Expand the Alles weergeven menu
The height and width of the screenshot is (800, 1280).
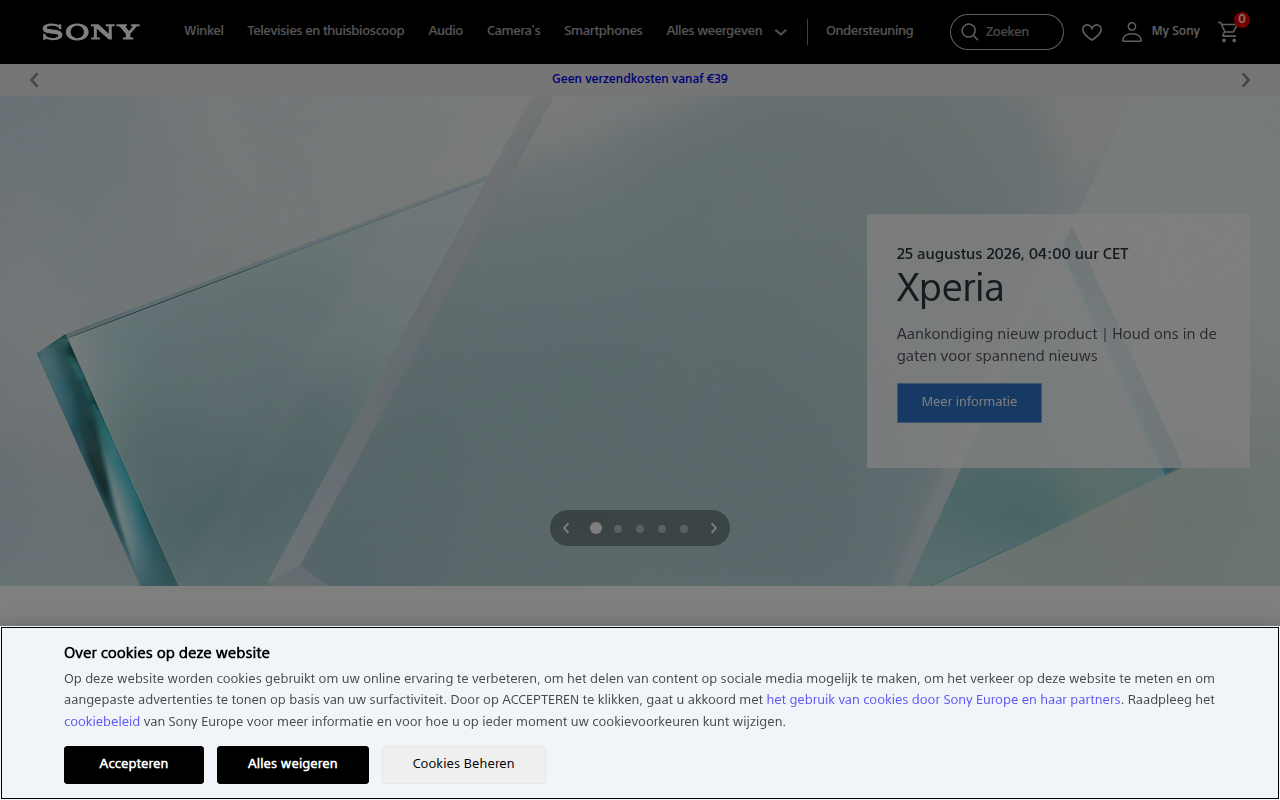point(726,31)
